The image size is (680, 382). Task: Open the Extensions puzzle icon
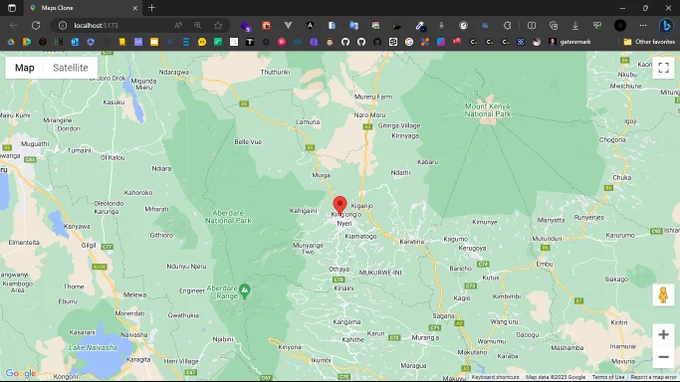[x=507, y=26]
